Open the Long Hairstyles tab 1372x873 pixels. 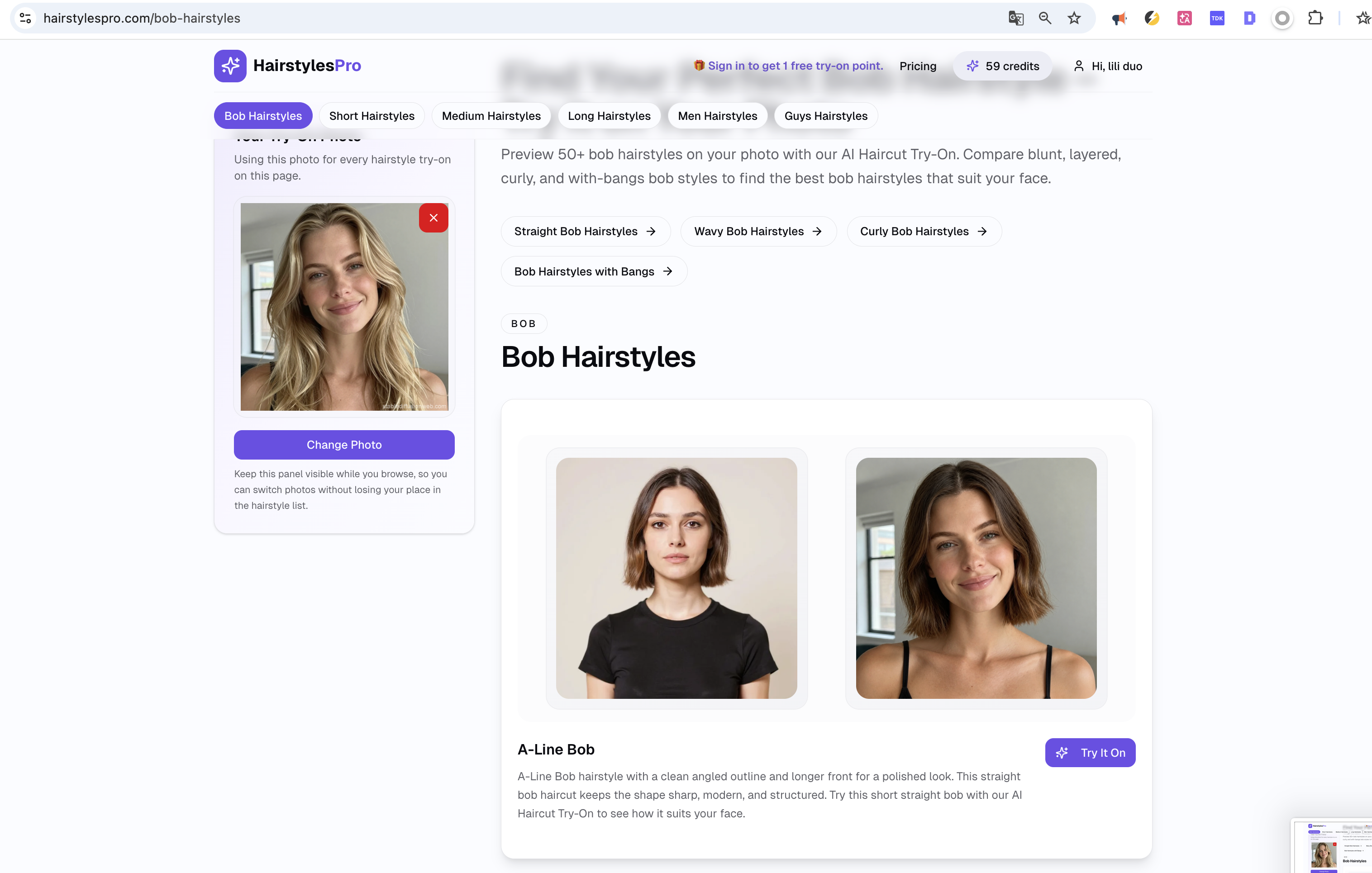point(609,116)
